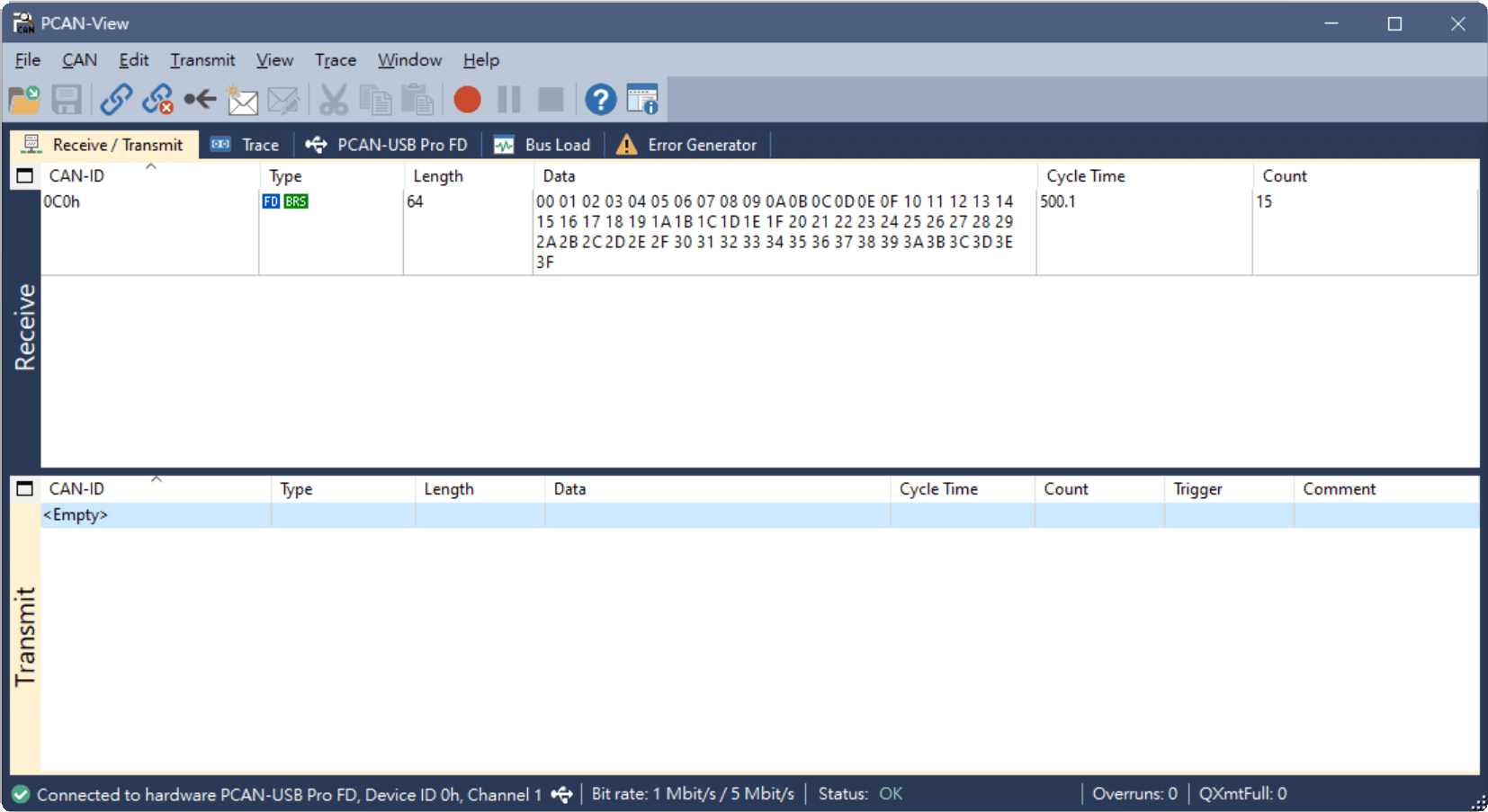Switch to the Error Generator tab

click(x=687, y=145)
